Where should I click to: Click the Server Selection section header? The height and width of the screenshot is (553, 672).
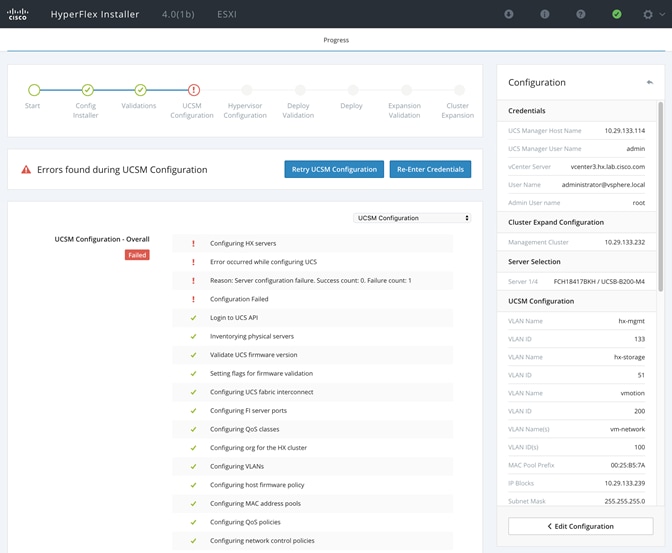point(577,261)
